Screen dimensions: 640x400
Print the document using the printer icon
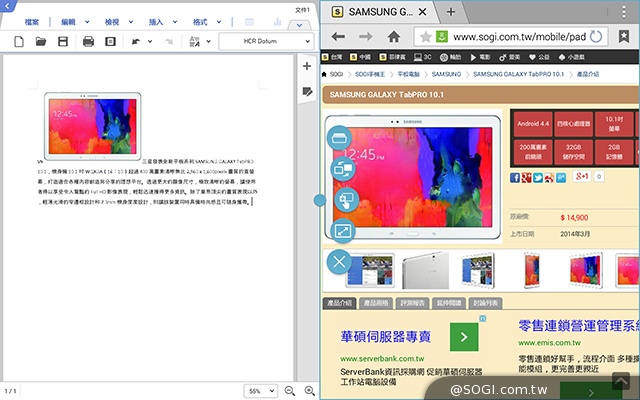(x=88, y=41)
